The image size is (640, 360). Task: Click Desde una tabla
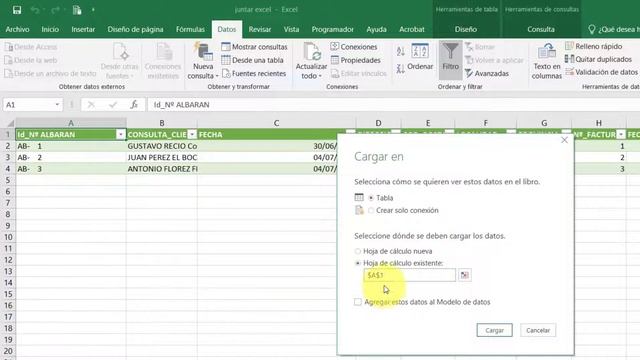252,60
